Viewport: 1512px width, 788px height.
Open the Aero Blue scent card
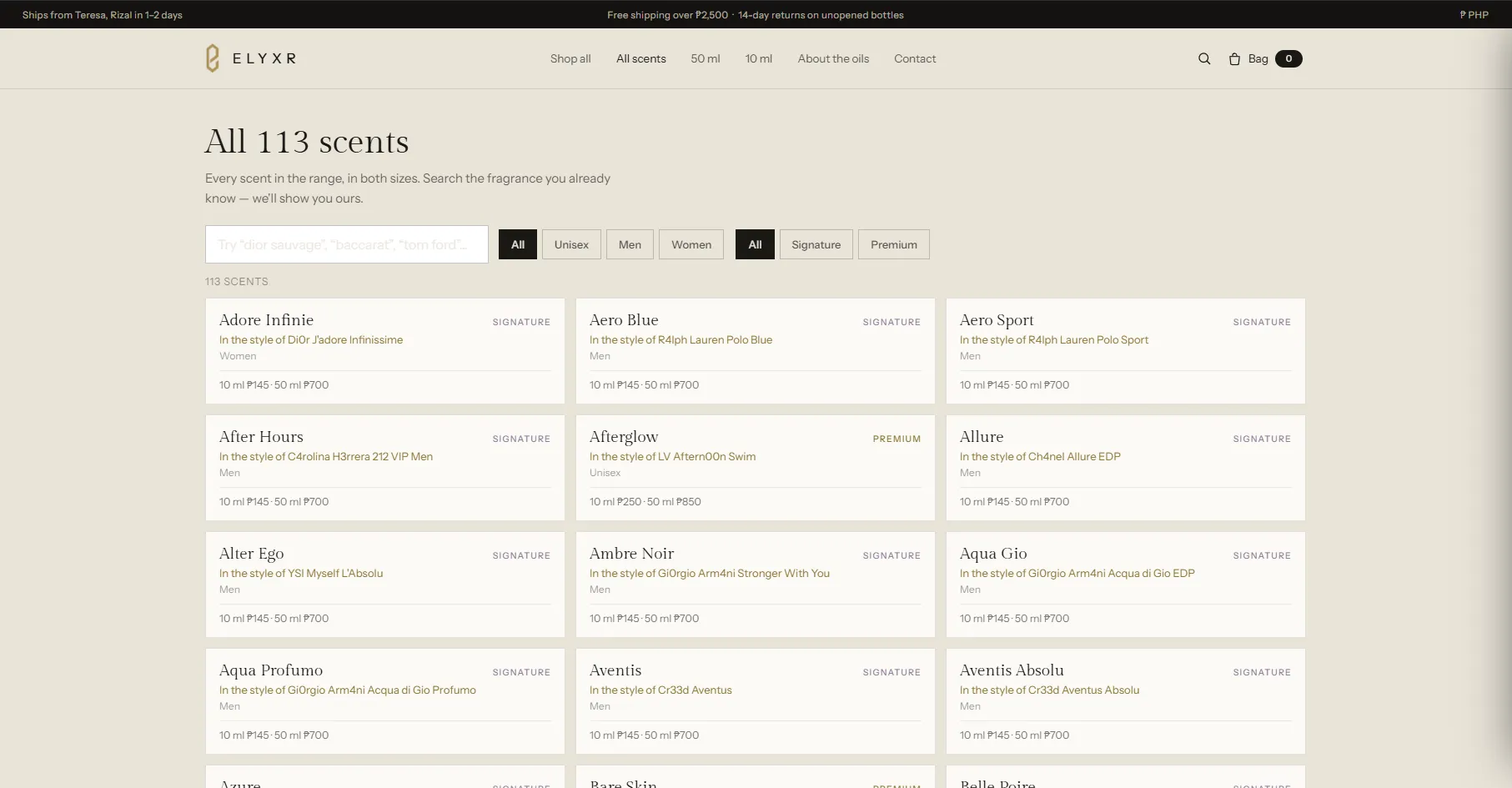pos(756,351)
